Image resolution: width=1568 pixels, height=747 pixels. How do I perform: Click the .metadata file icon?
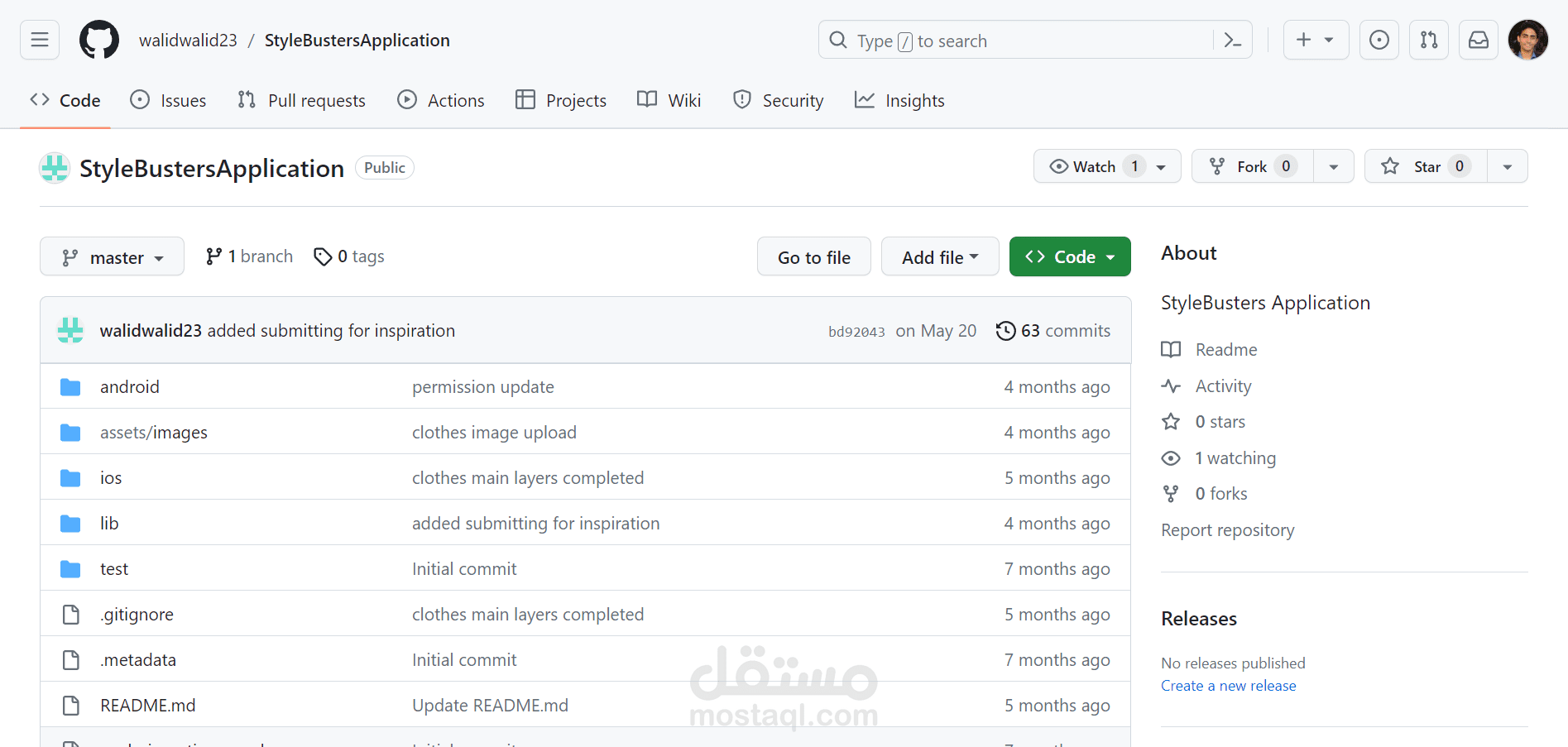pyautogui.click(x=71, y=659)
